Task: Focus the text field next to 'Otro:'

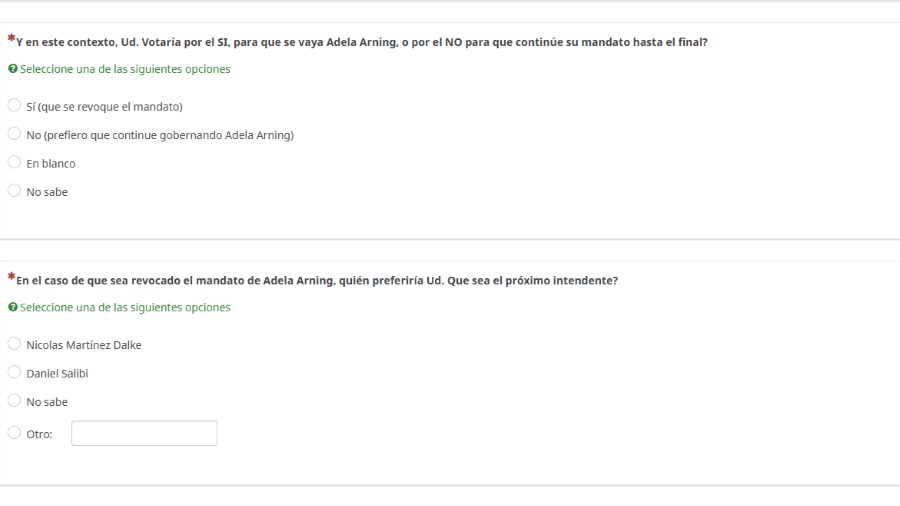Action: (x=144, y=434)
